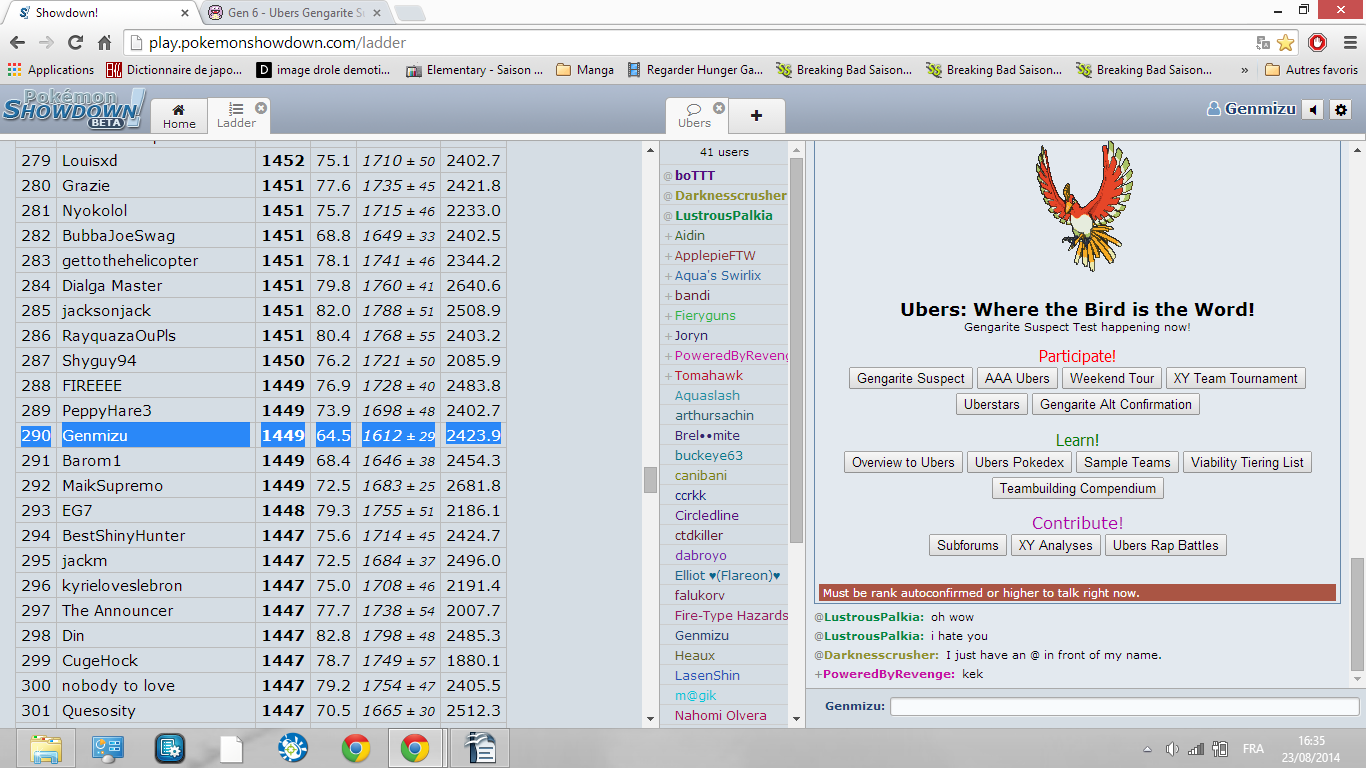1366x768 pixels.
Task: Click the red extension icon in toolbar
Action: click(x=1317, y=42)
